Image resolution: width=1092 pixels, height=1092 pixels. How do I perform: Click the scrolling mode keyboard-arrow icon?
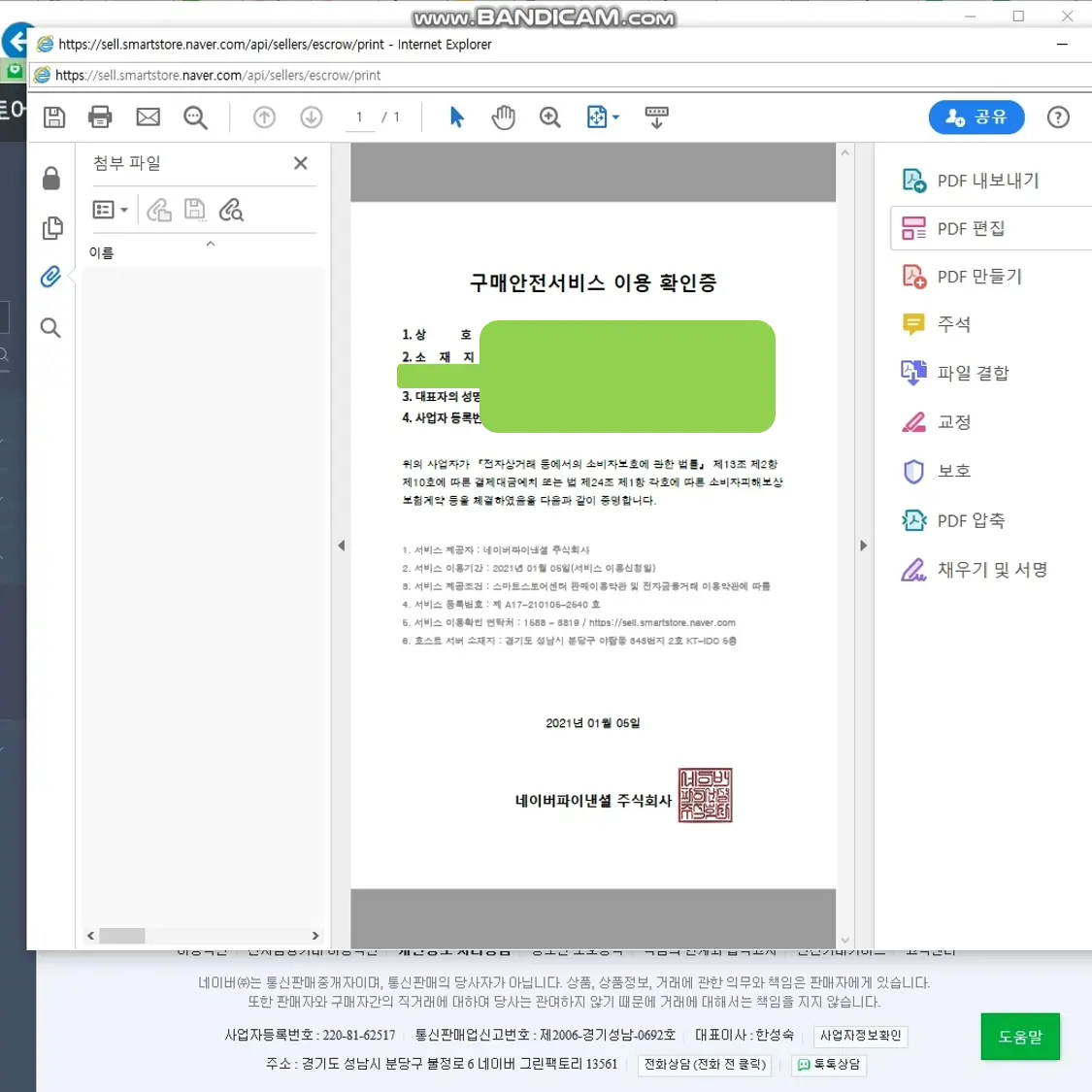[656, 117]
